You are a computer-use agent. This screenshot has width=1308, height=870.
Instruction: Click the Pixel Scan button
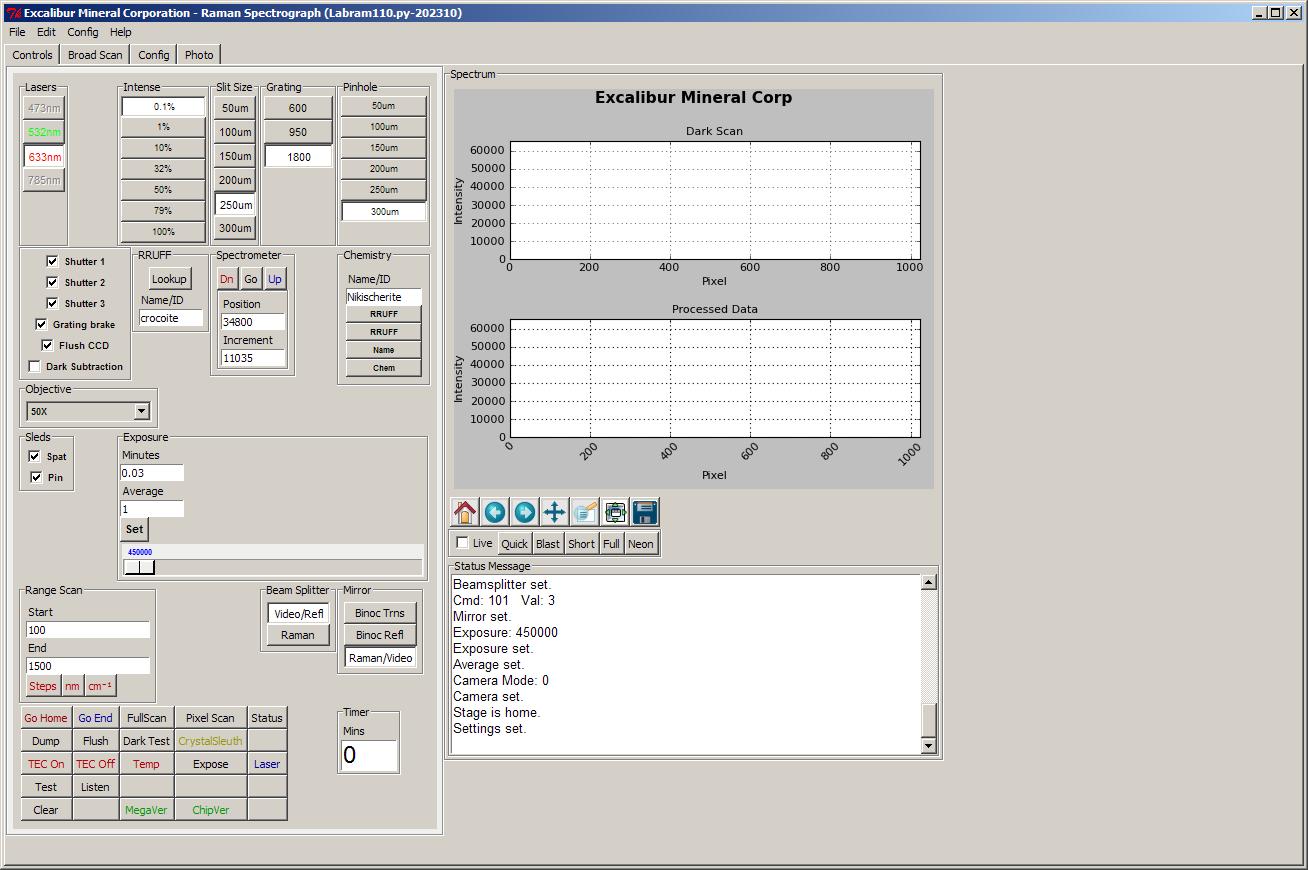pos(210,718)
